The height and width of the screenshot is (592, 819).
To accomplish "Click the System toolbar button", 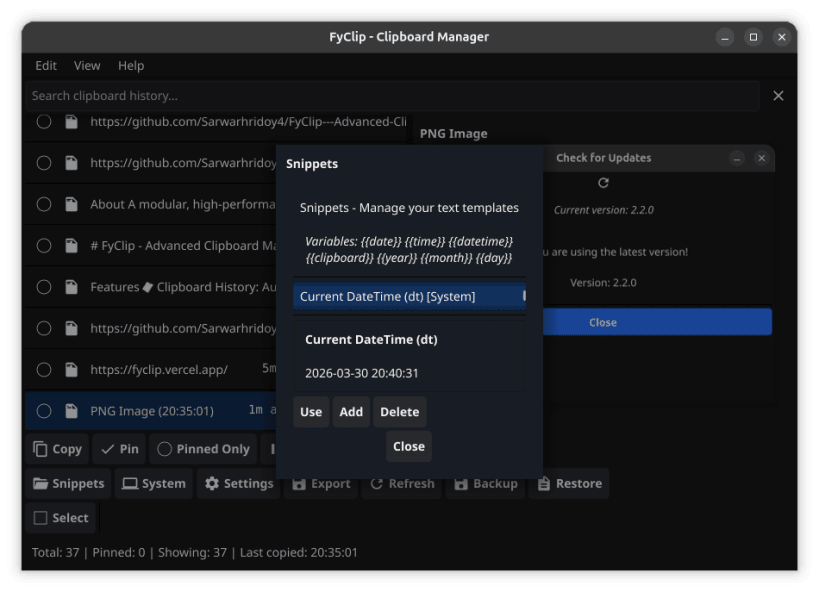I will click(154, 484).
